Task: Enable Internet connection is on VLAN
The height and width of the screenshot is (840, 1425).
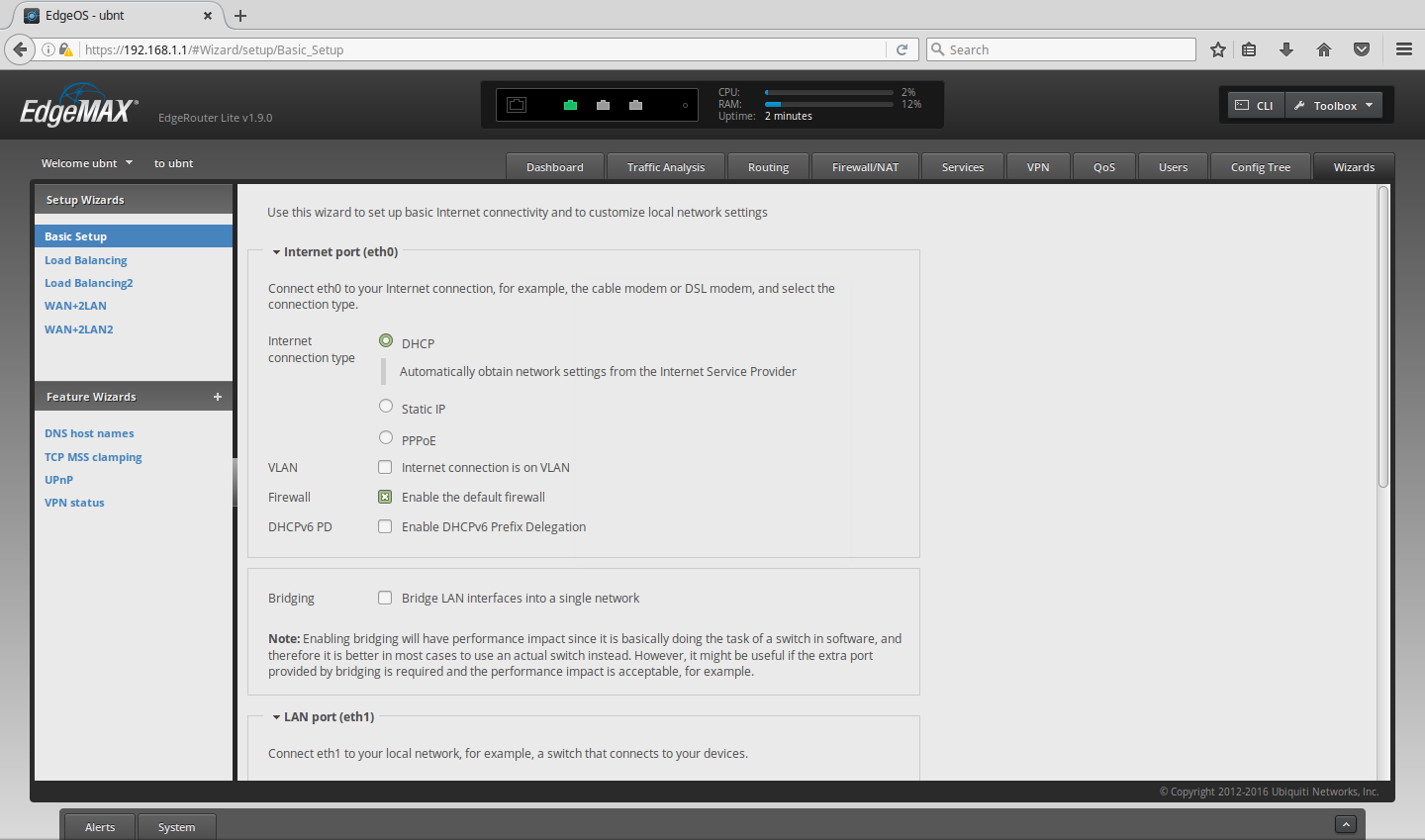Action: click(385, 468)
